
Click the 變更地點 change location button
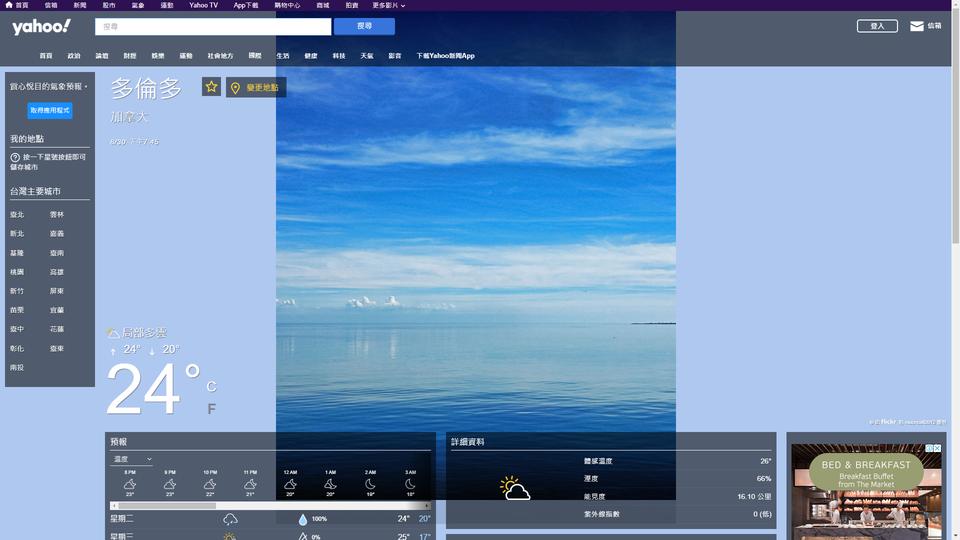click(x=256, y=88)
